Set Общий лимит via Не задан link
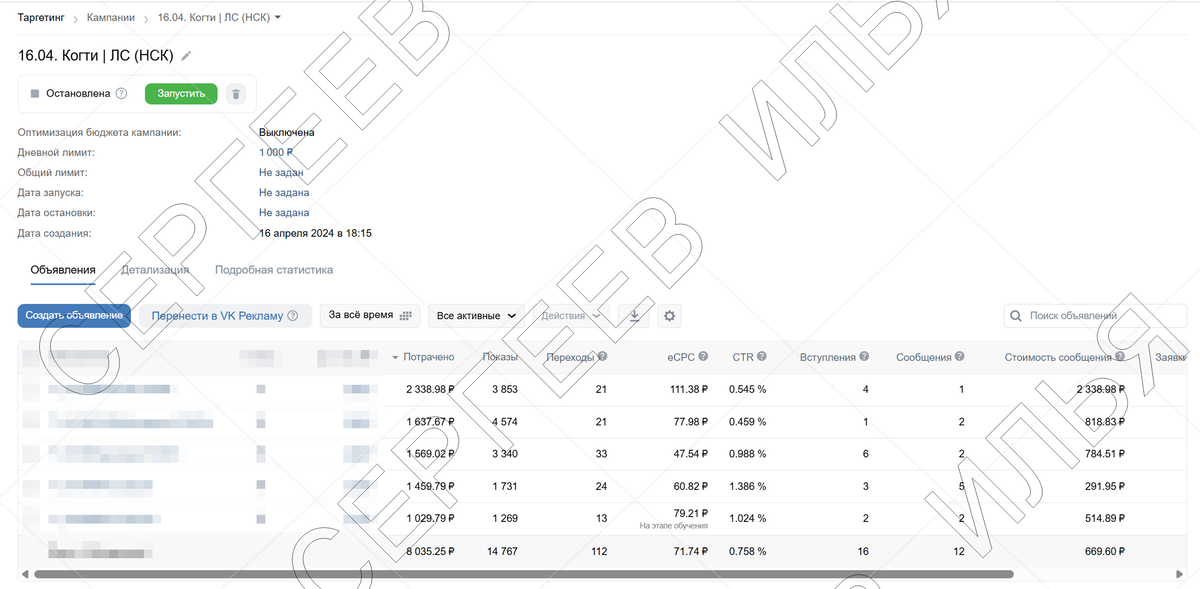Viewport: 1200px width, 589px height. coord(281,172)
